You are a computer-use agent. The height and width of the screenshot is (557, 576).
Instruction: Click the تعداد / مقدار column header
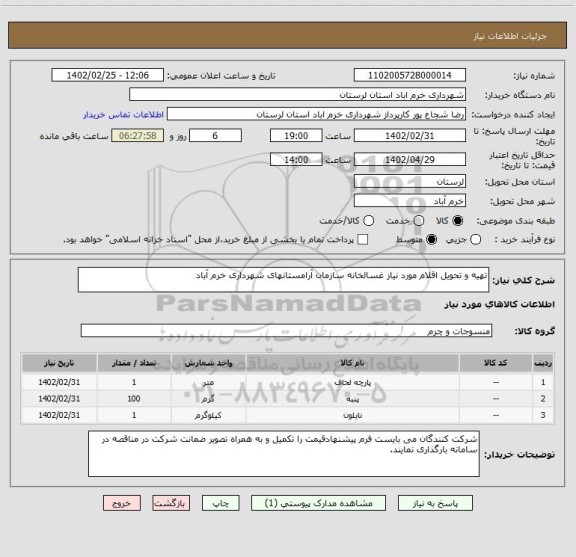point(134,363)
